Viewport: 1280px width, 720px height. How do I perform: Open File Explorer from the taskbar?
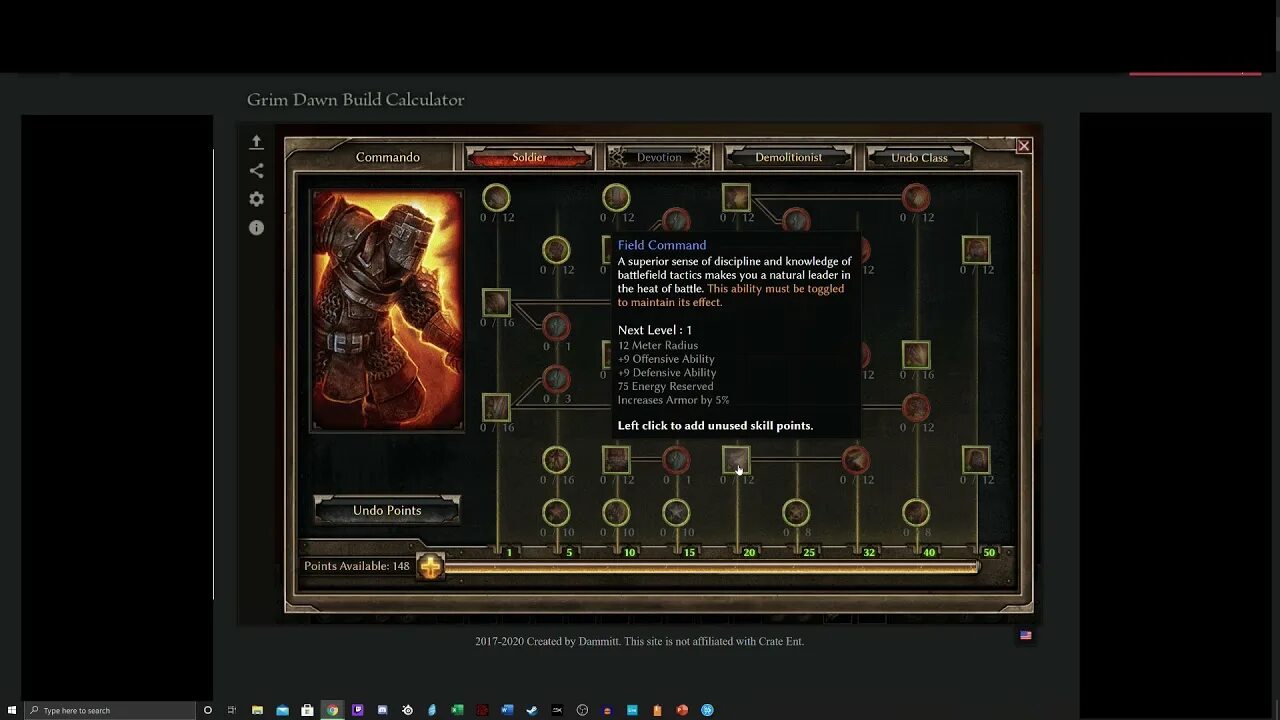(257, 710)
